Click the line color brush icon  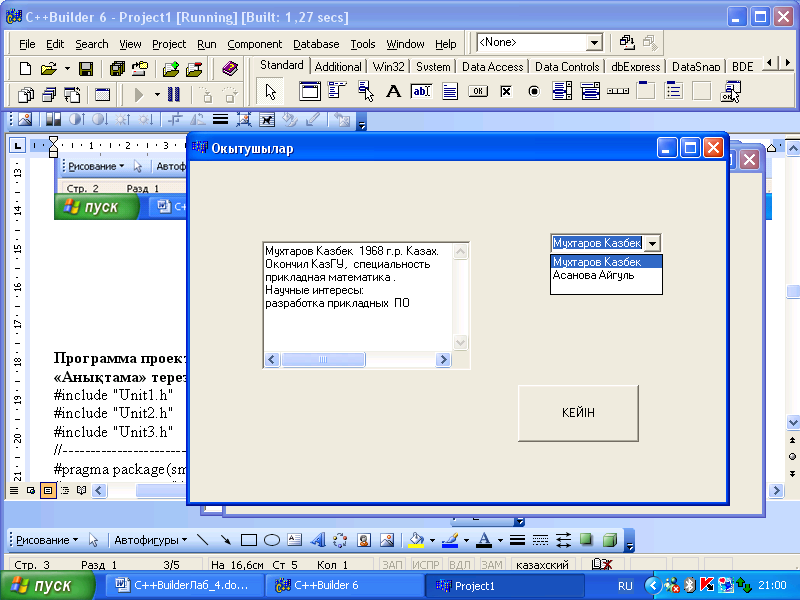coord(450,540)
